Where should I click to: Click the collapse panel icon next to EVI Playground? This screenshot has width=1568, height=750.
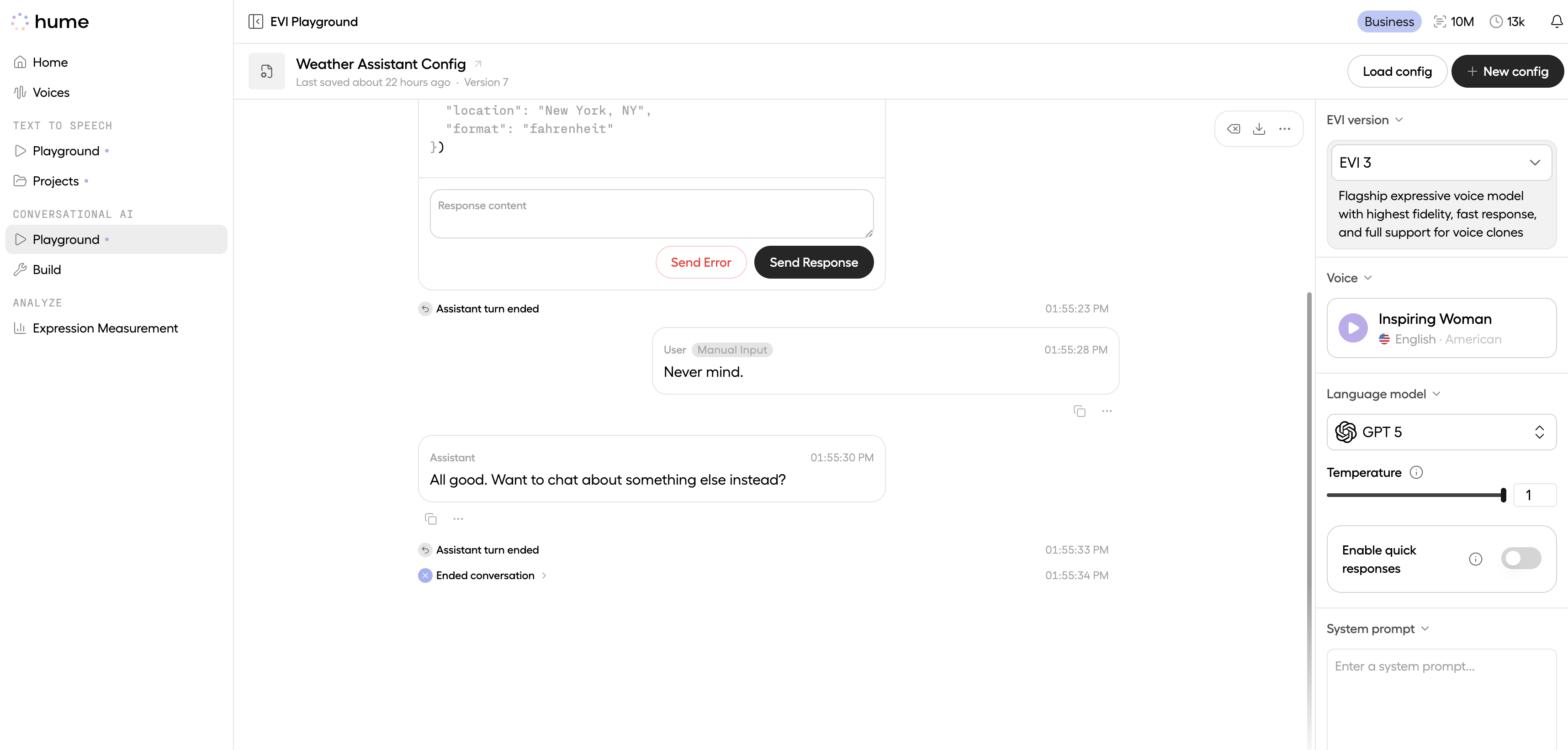pyautogui.click(x=256, y=21)
